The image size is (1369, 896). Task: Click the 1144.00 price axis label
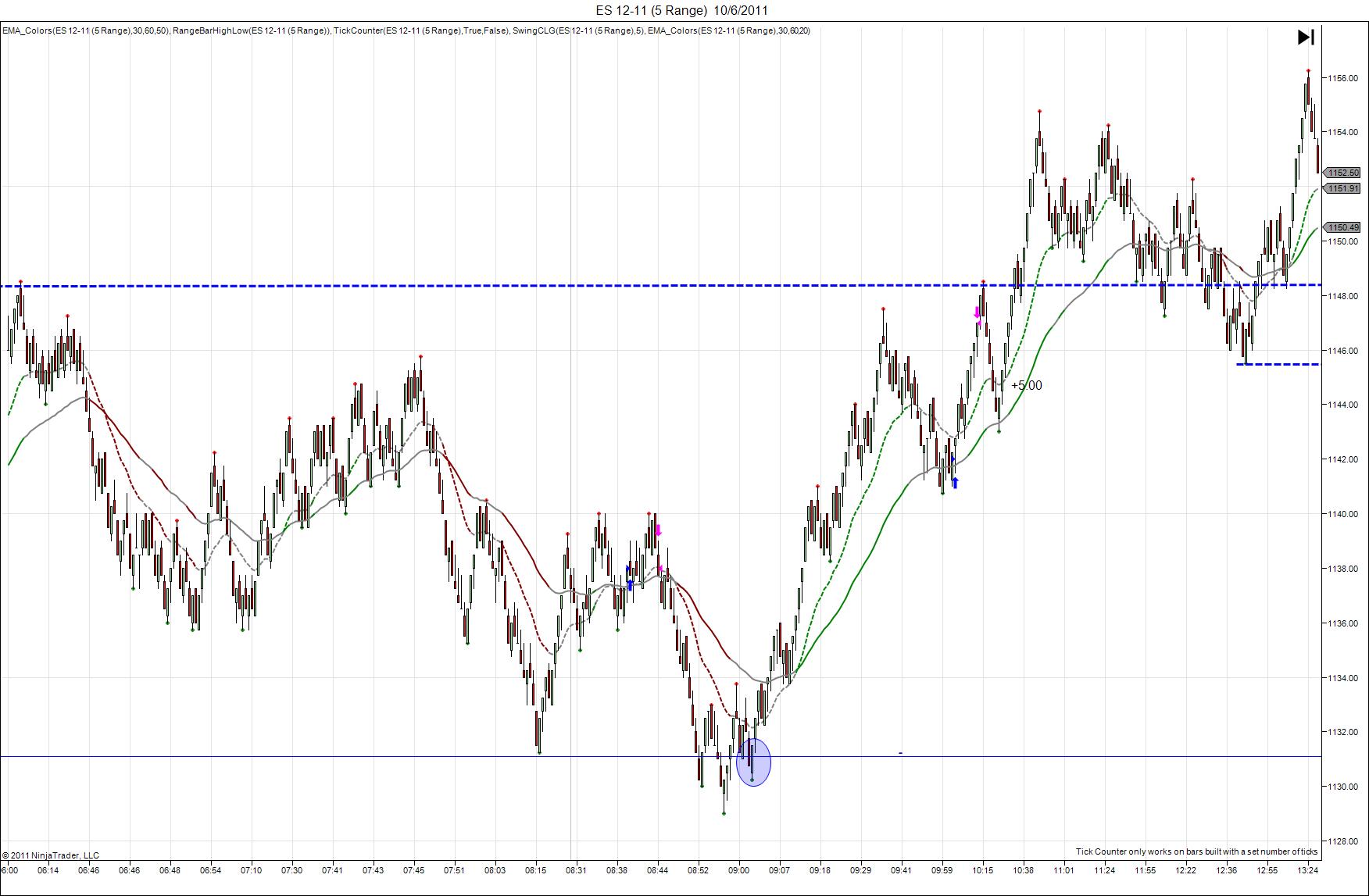click(1343, 405)
